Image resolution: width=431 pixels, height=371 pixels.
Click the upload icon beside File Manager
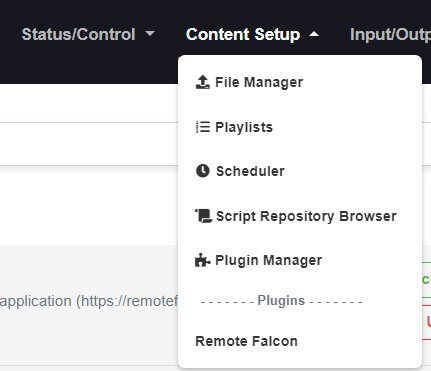click(202, 82)
